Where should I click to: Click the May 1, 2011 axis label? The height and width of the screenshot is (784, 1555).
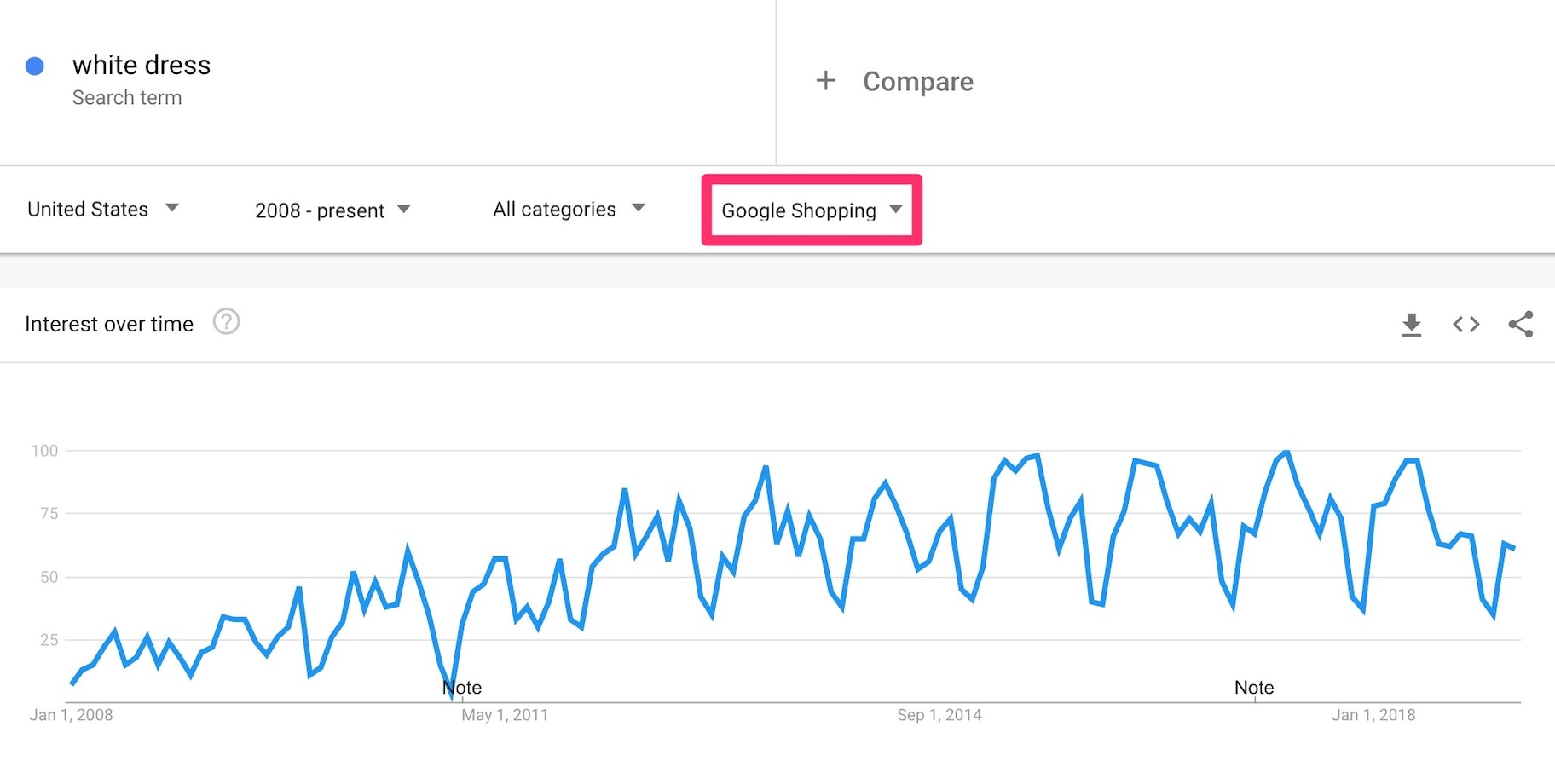coord(505,715)
